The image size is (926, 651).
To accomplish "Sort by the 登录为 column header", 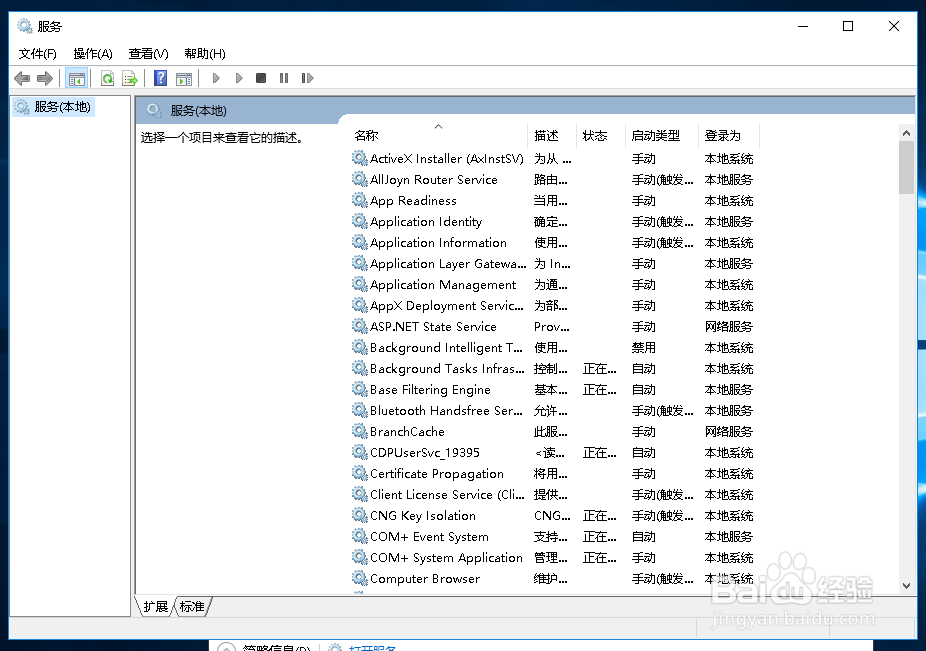I will (x=728, y=136).
